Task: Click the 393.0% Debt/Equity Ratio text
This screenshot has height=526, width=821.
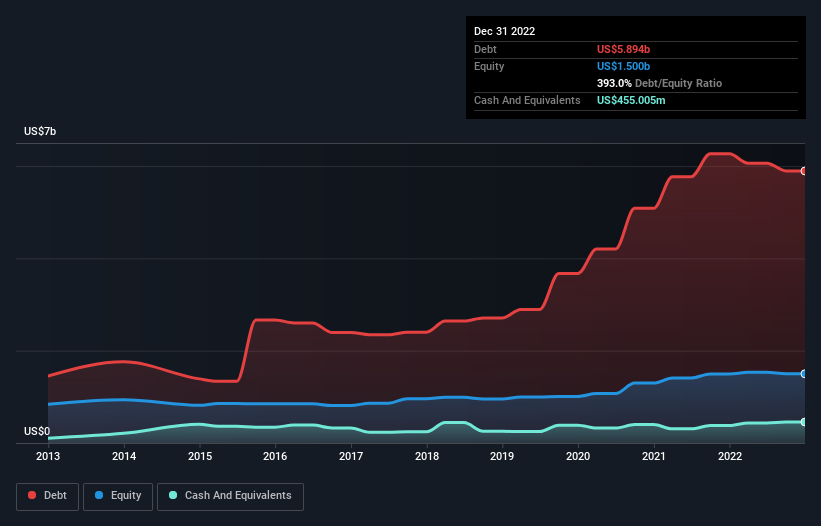Action: point(659,83)
